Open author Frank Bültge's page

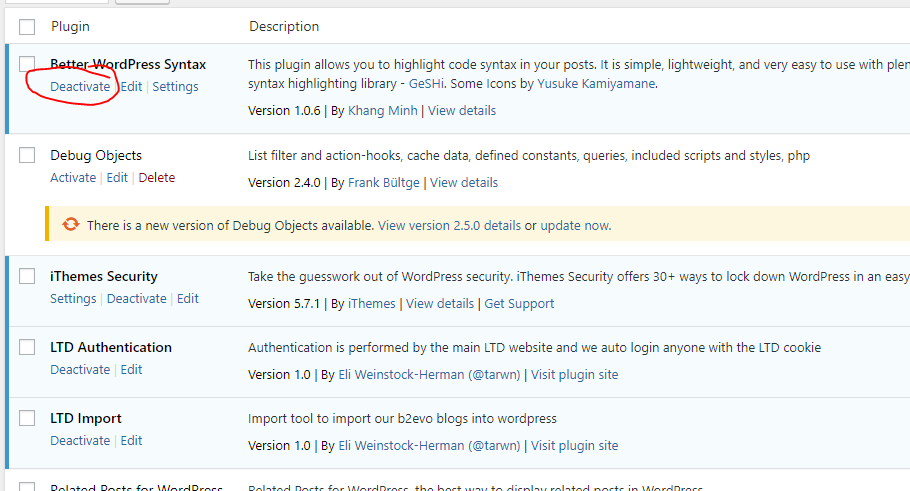click(384, 183)
